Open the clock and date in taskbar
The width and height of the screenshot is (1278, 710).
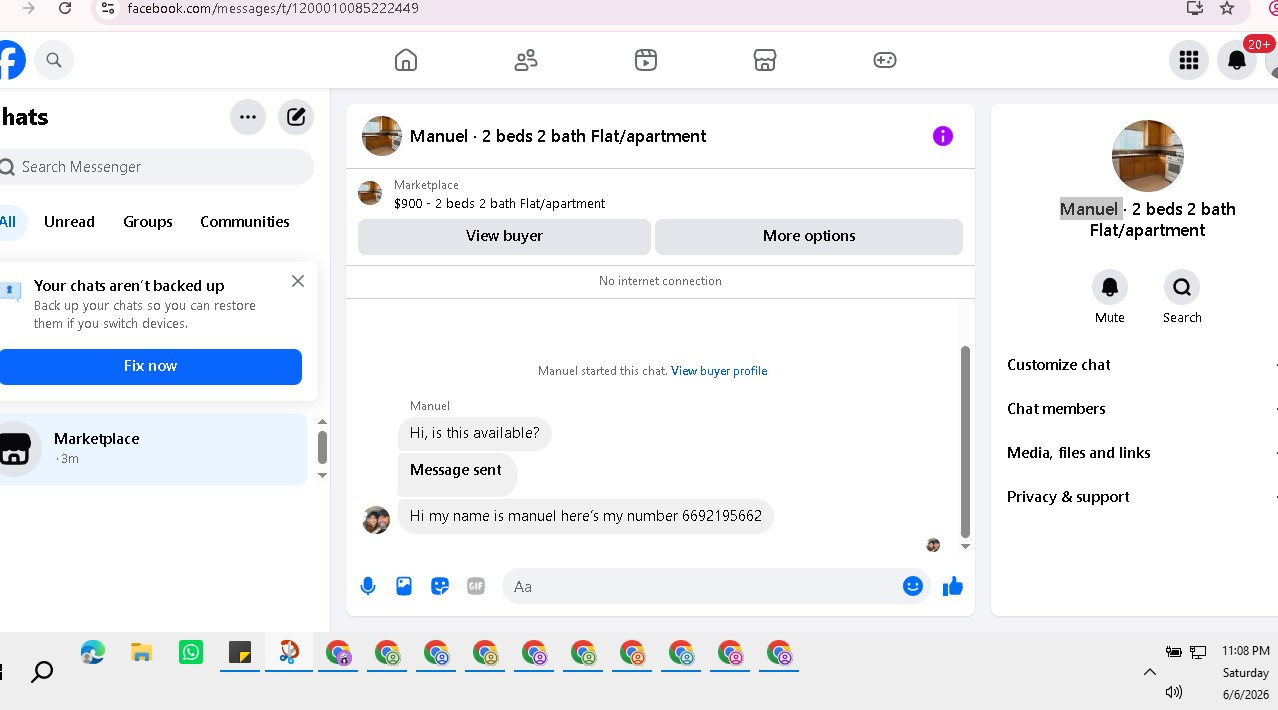point(1245,672)
